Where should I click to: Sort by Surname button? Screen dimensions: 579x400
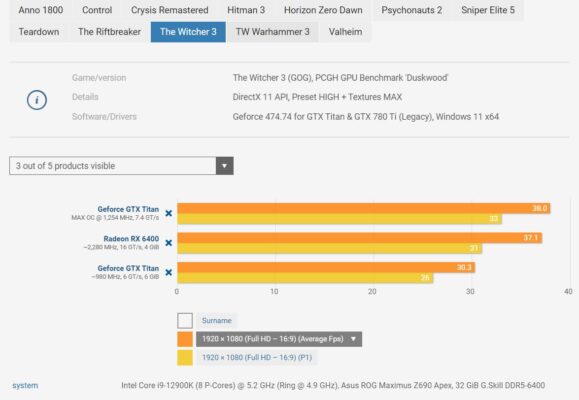[x=216, y=321]
